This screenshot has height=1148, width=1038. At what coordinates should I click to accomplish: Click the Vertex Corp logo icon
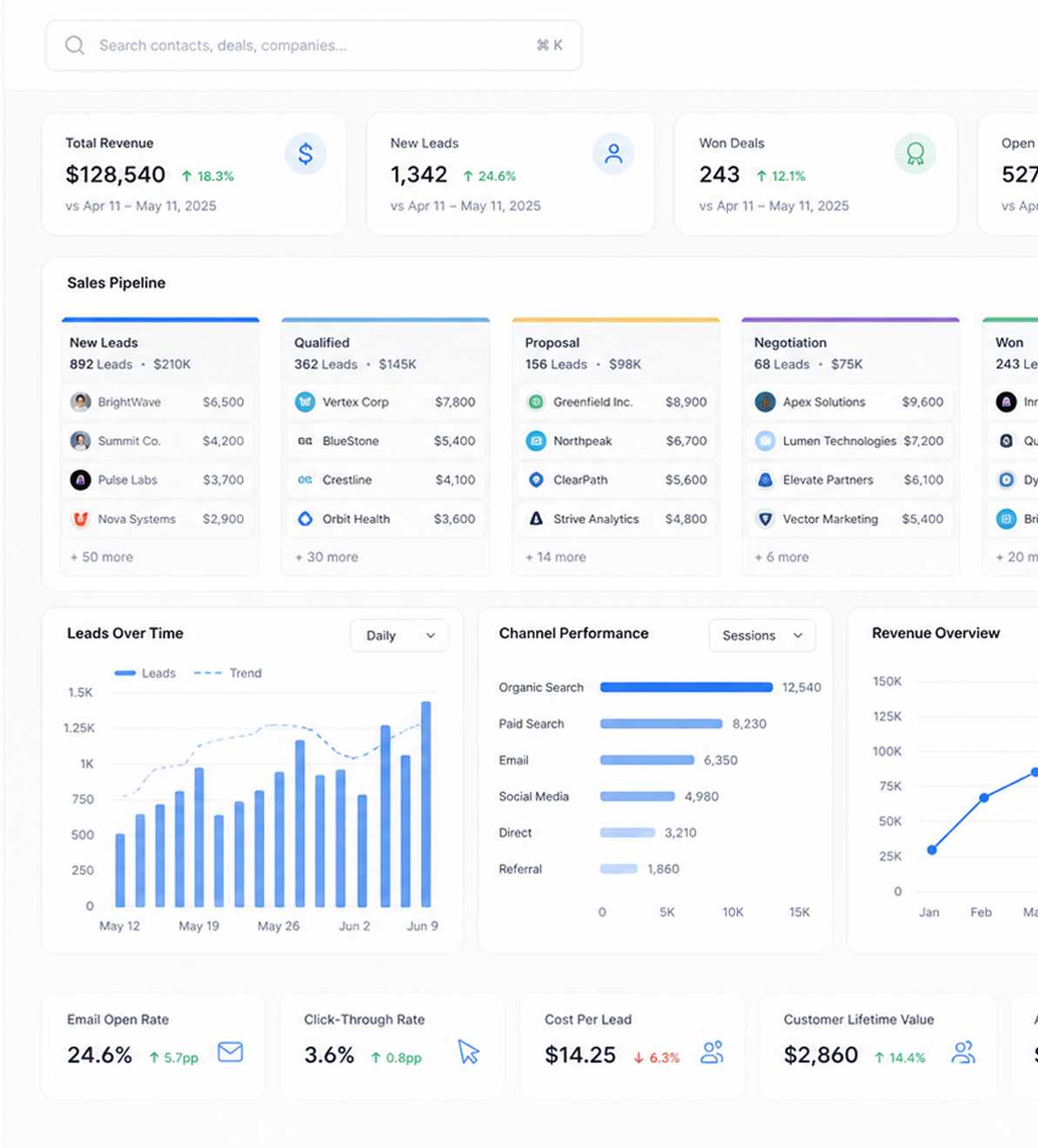pos(305,402)
